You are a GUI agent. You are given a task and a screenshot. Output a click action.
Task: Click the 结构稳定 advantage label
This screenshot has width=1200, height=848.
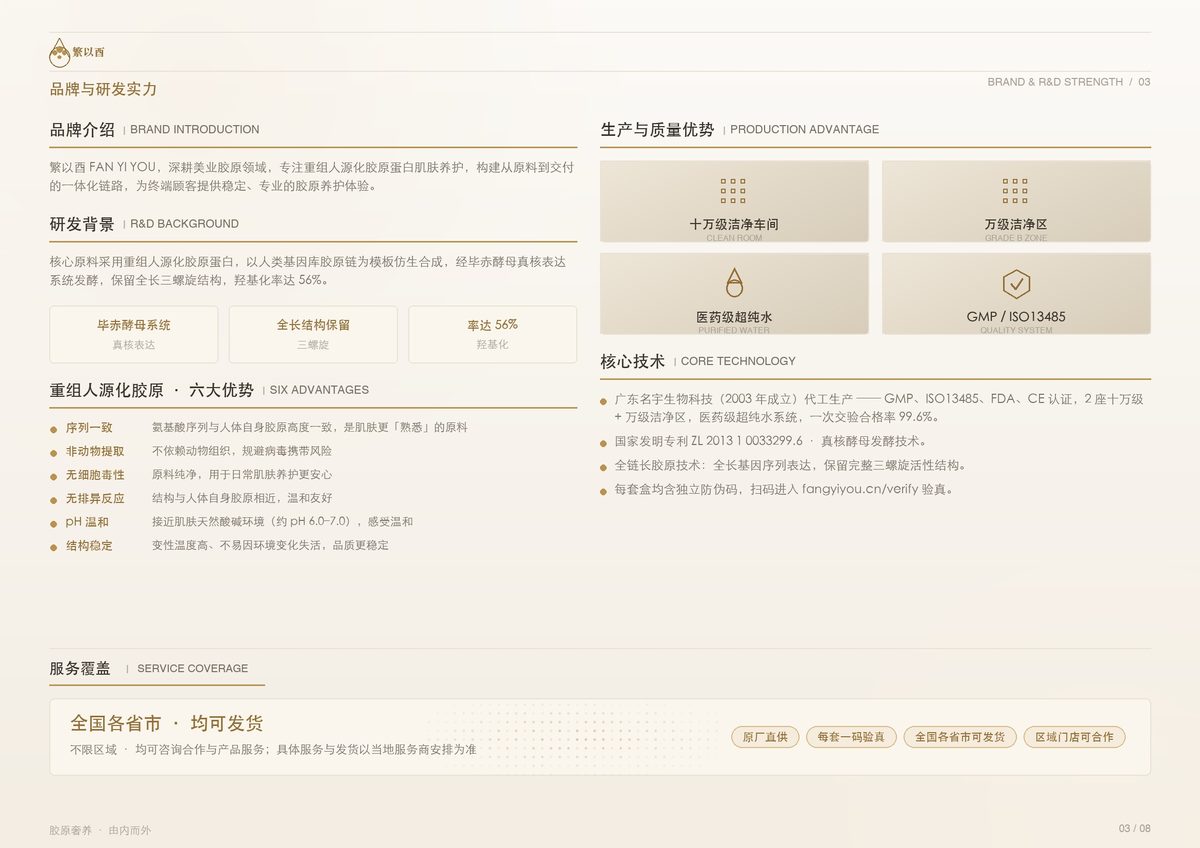click(x=89, y=545)
